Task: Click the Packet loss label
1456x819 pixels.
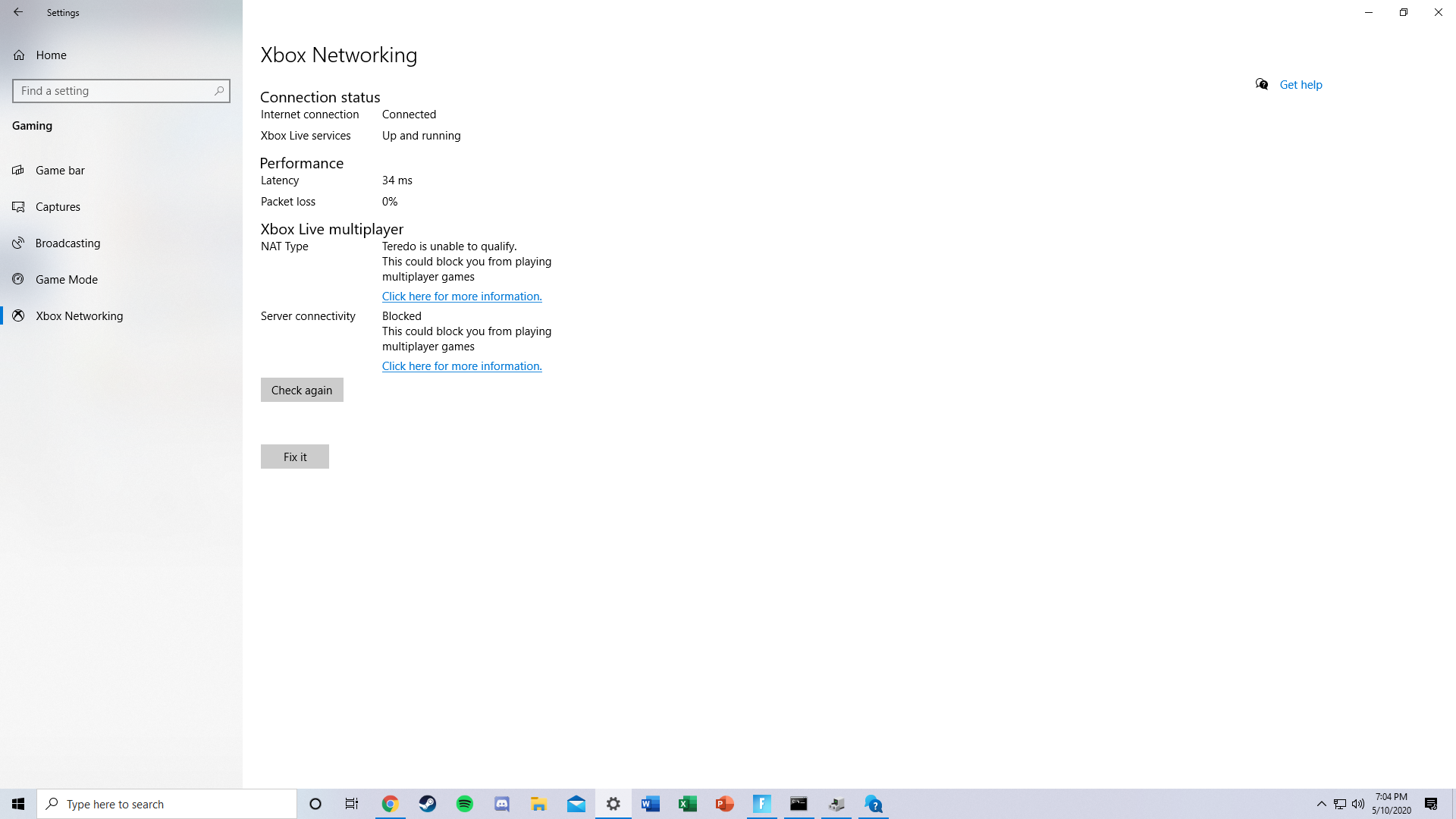Action: click(288, 202)
